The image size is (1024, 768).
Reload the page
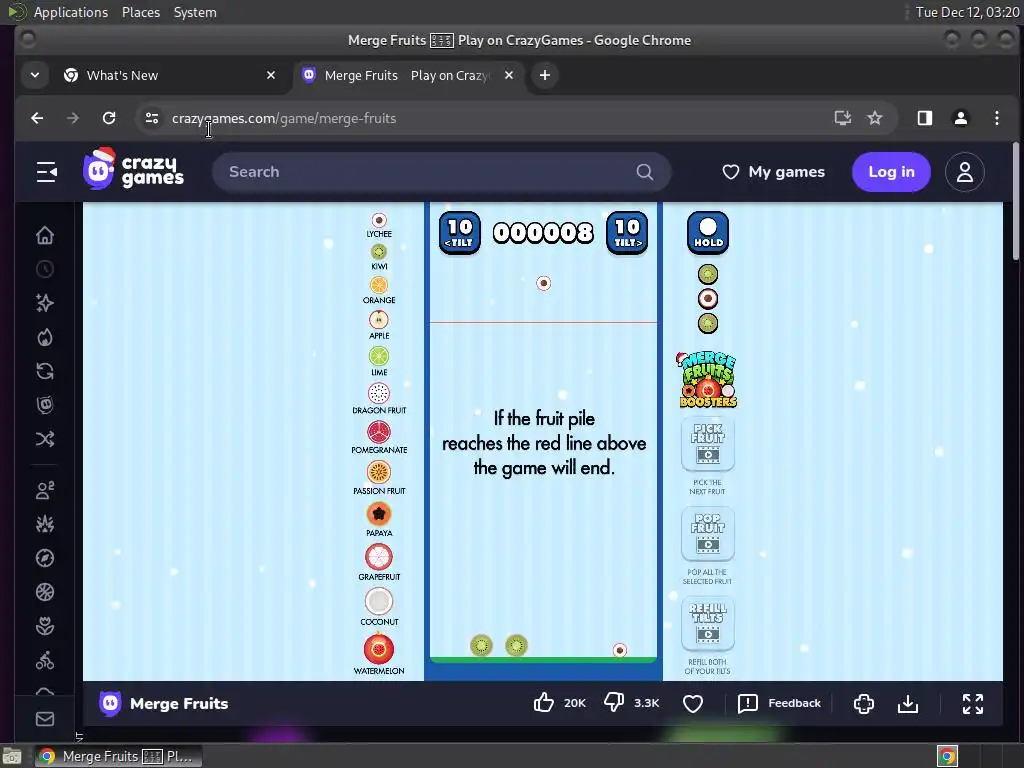pyautogui.click(x=109, y=118)
